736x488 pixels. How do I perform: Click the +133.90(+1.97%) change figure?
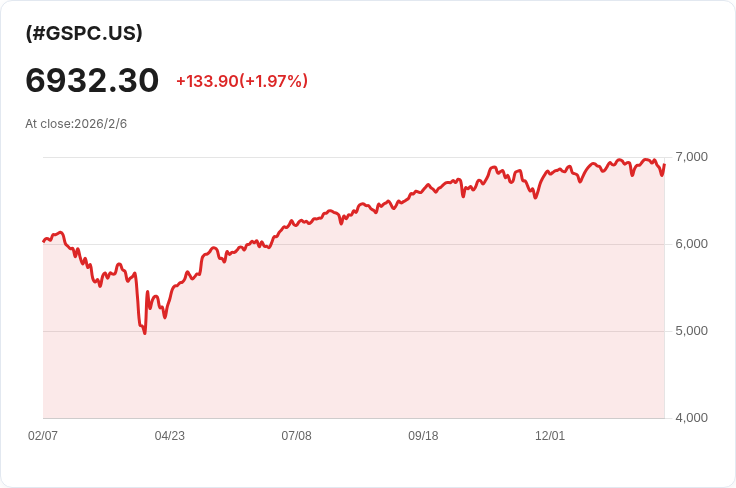(x=242, y=81)
